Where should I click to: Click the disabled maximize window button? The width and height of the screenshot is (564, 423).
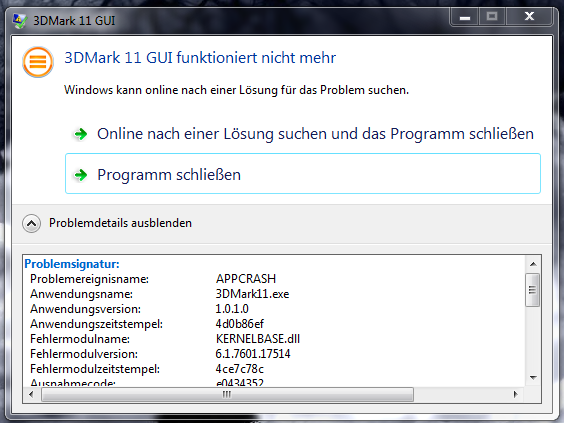coord(492,17)
